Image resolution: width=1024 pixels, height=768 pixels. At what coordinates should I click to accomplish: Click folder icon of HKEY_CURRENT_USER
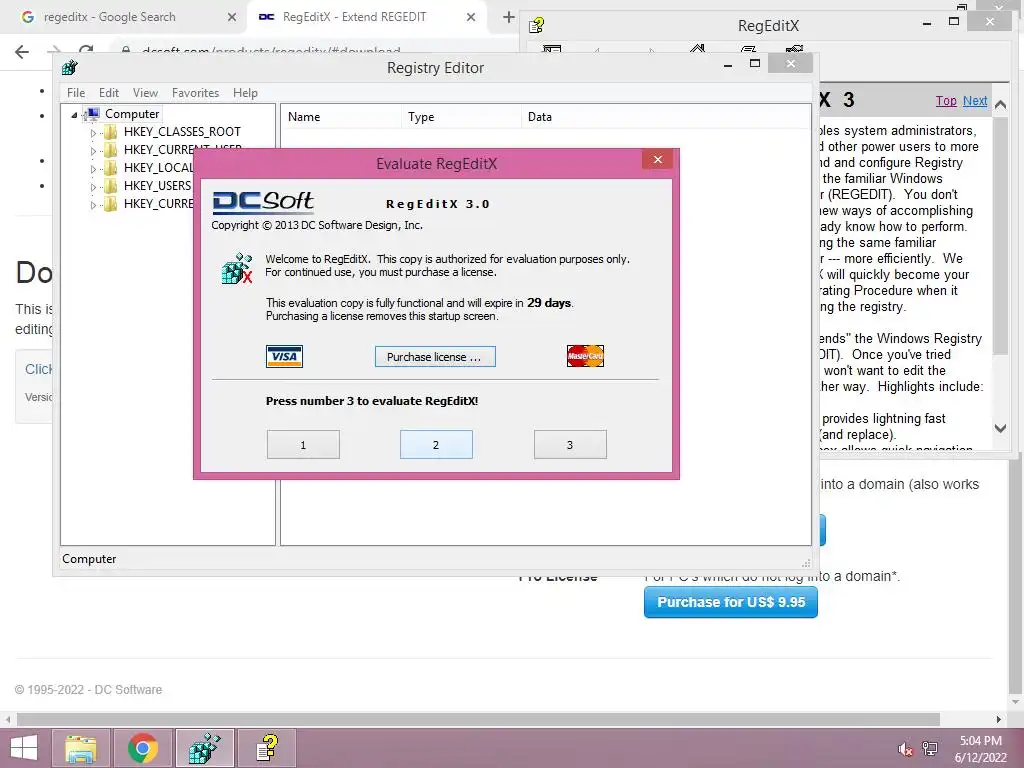click(x=110, y=150)
